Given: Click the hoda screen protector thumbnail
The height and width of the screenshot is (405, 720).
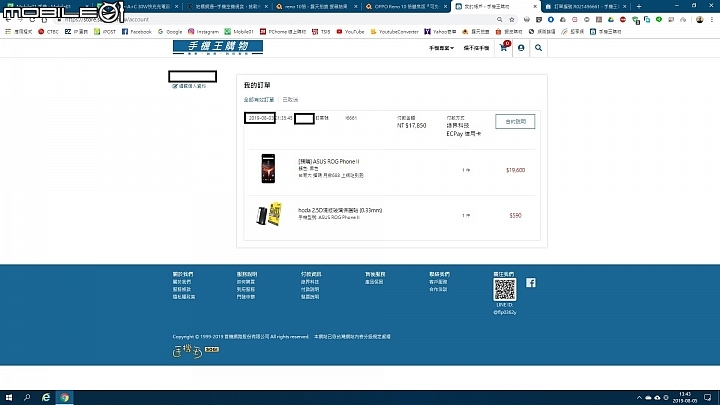Looking at the screenshot, I should click(269, 214).
